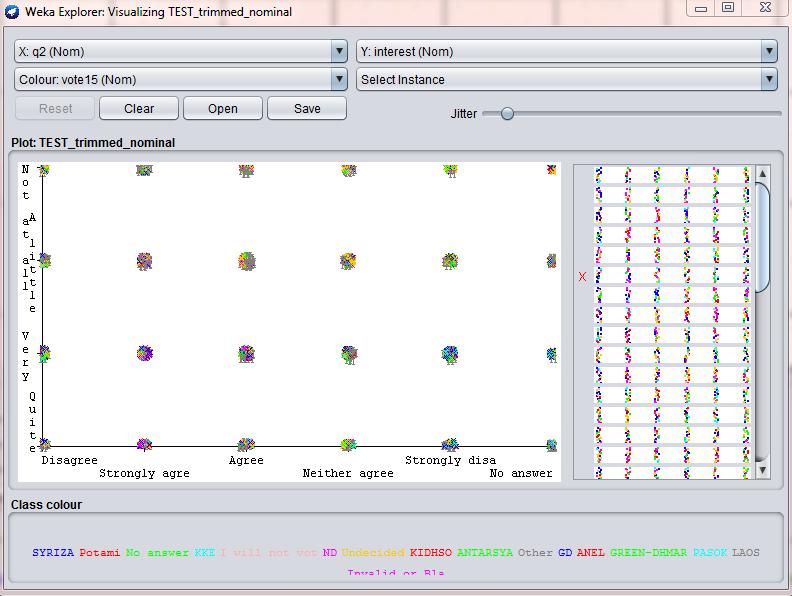Select the Undecided class colour label

tap(373, 553)
